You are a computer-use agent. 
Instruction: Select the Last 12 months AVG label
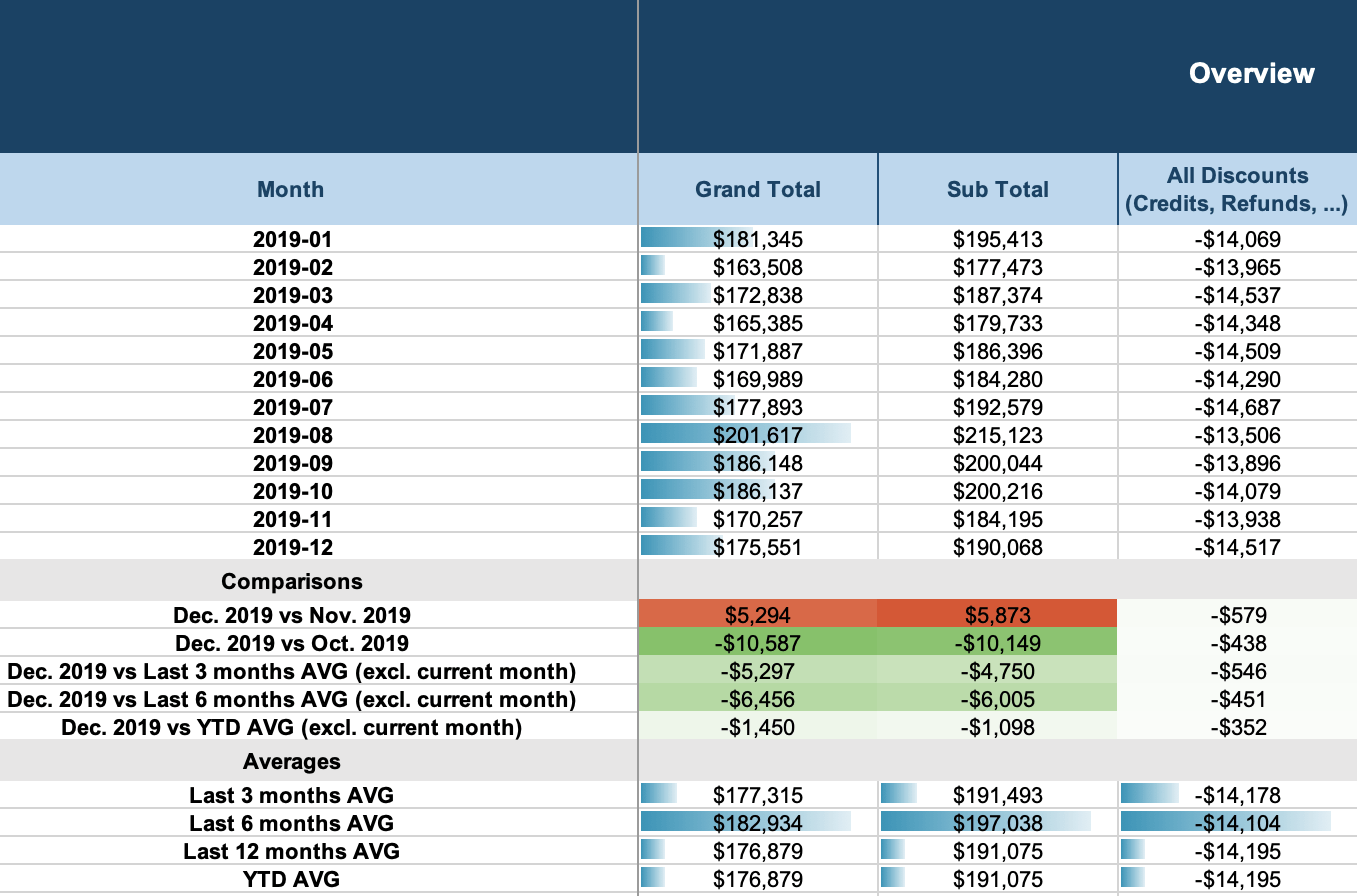pos(292,851)
